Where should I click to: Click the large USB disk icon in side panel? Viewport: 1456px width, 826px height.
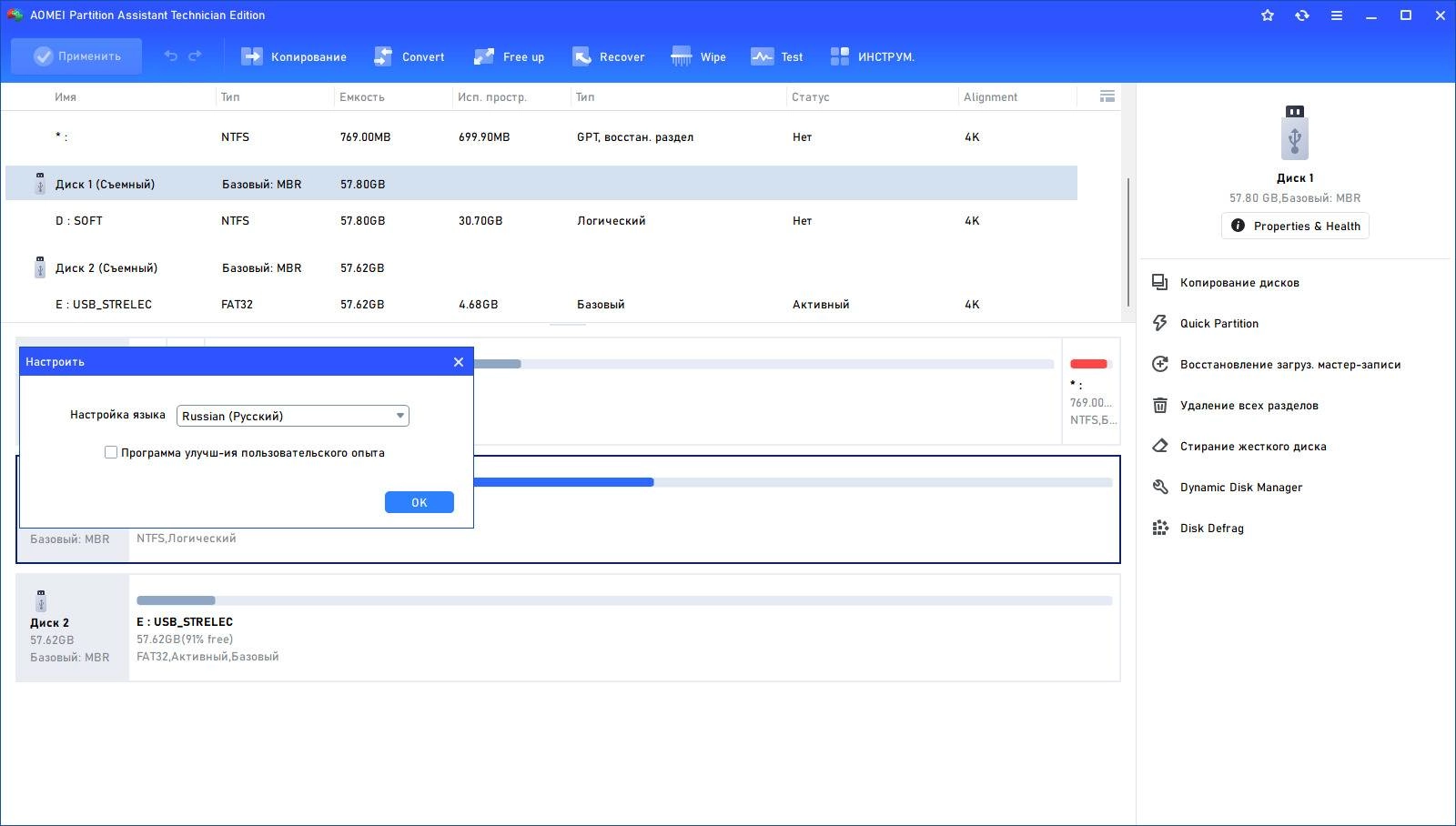(1295, 132)
